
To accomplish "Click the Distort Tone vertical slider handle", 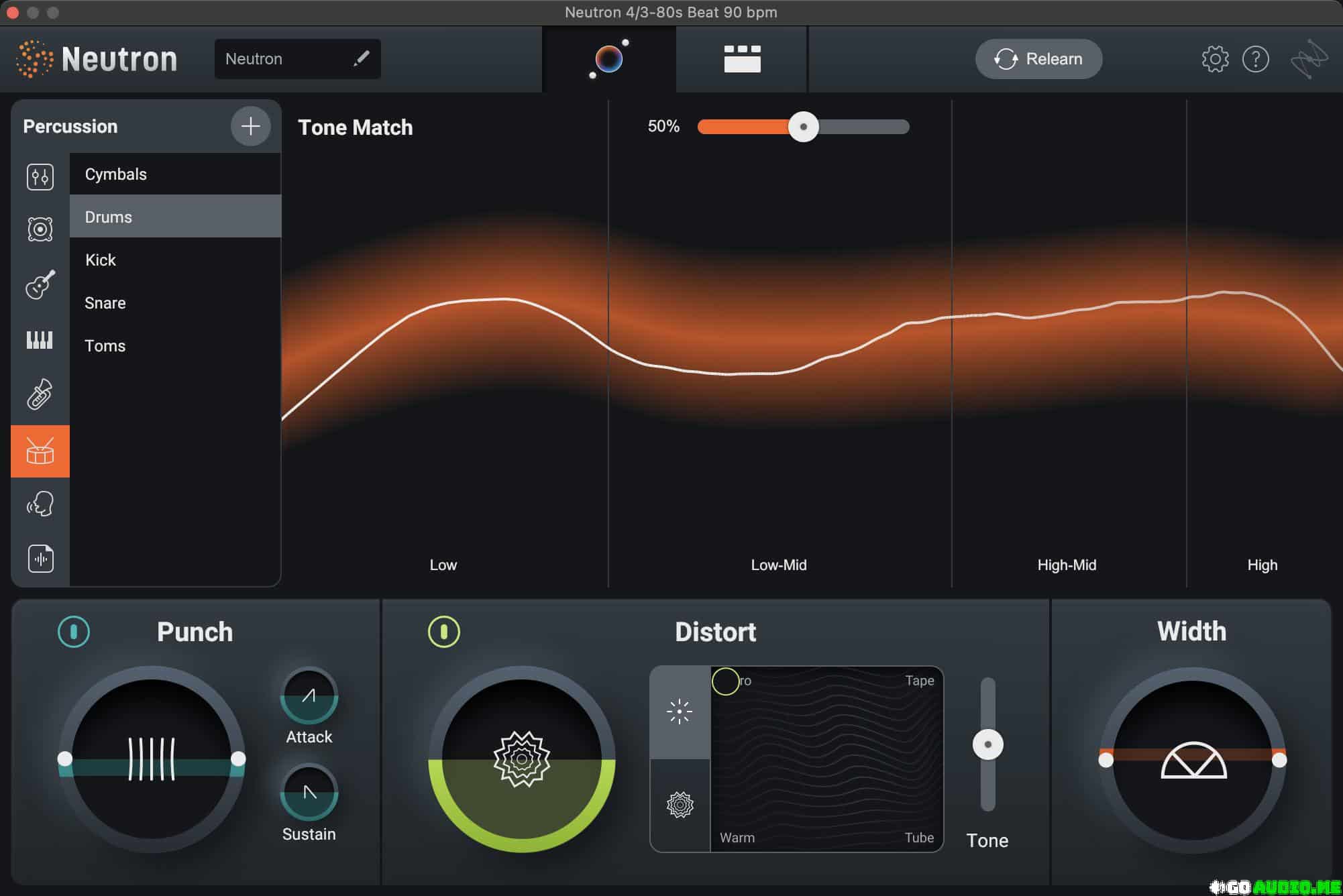I will (x=987, y=744).
